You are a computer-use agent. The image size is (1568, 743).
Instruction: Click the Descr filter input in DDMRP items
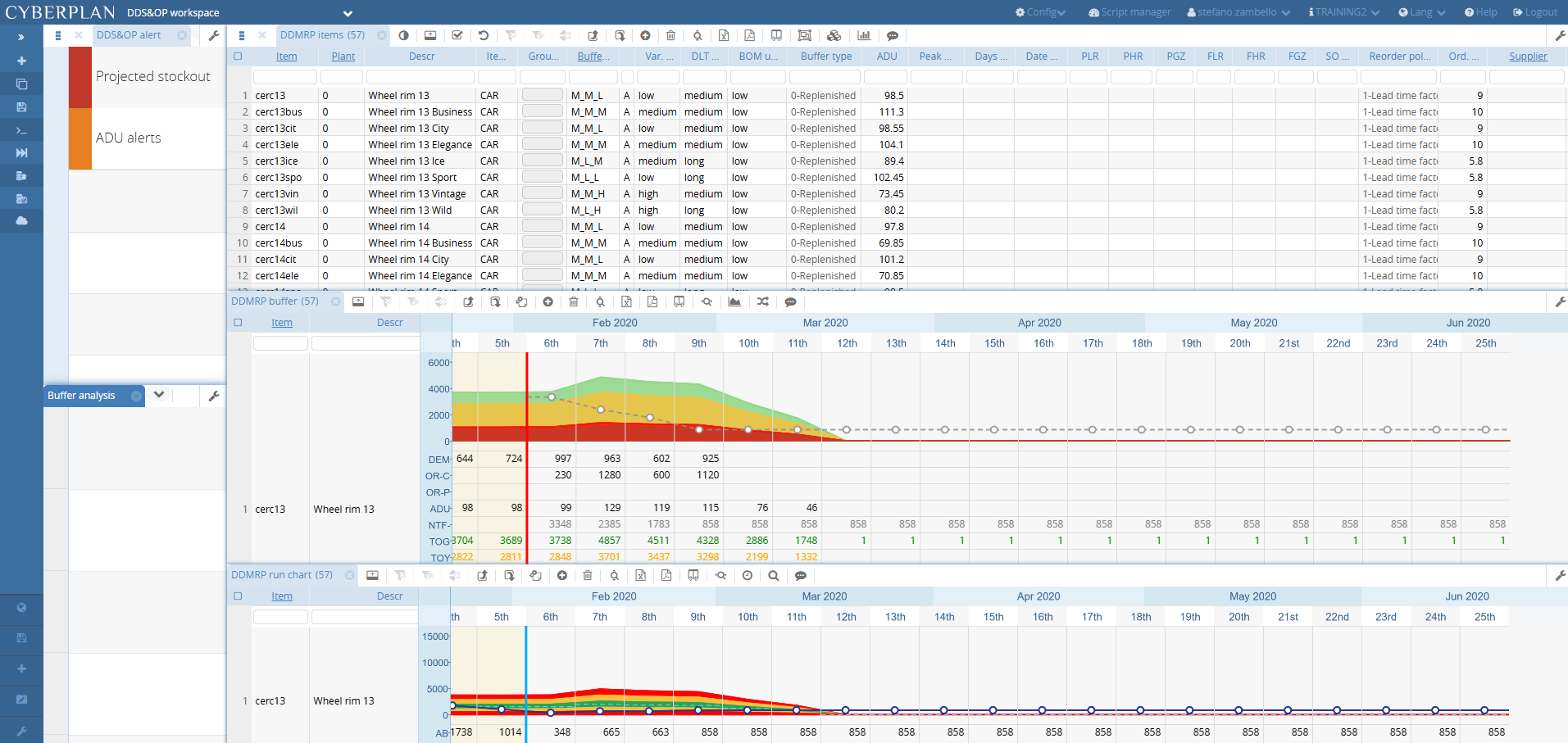[x=420, y=77]
